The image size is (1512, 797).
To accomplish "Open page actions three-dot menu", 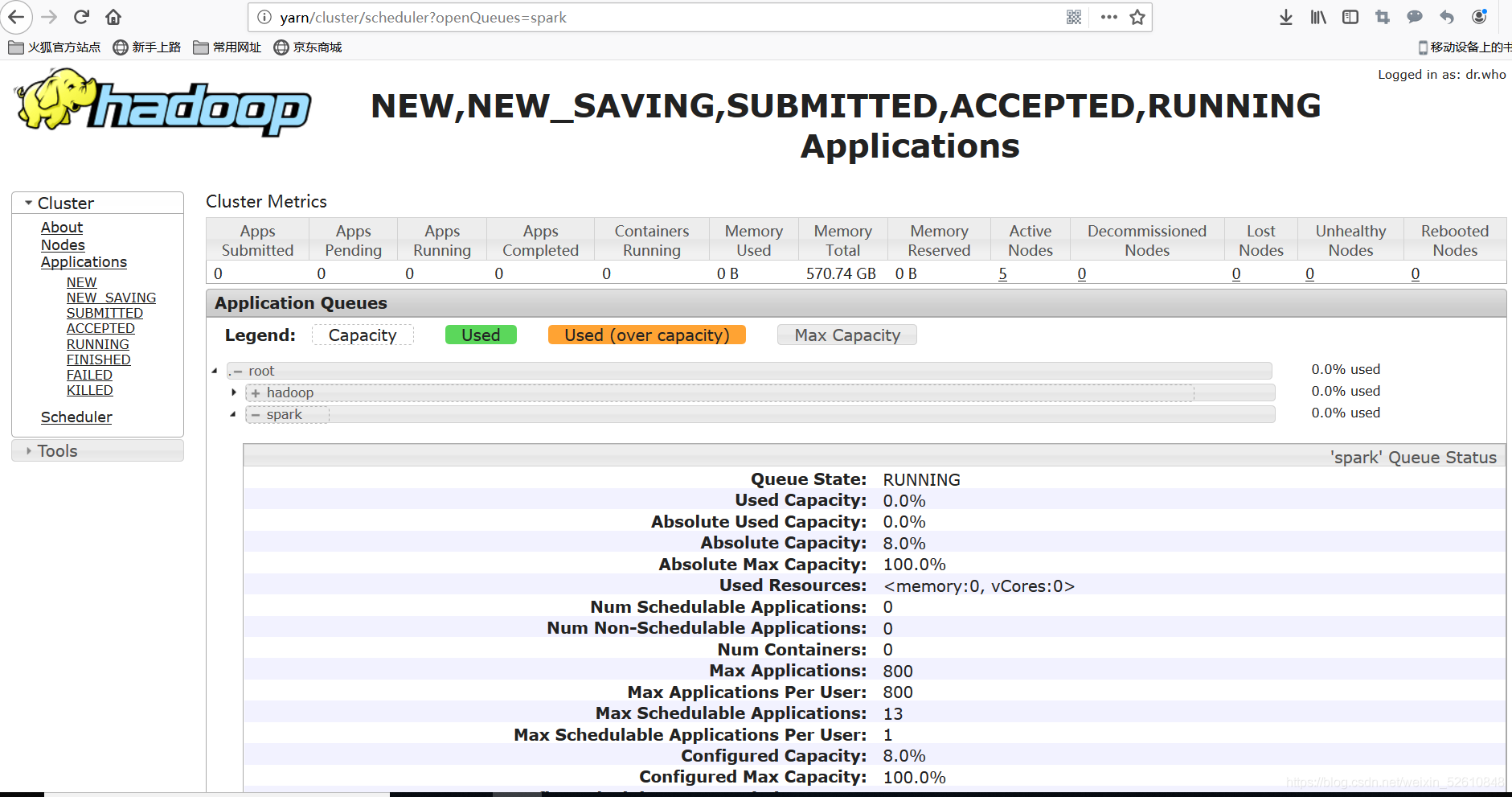I will click(1109, 17).
